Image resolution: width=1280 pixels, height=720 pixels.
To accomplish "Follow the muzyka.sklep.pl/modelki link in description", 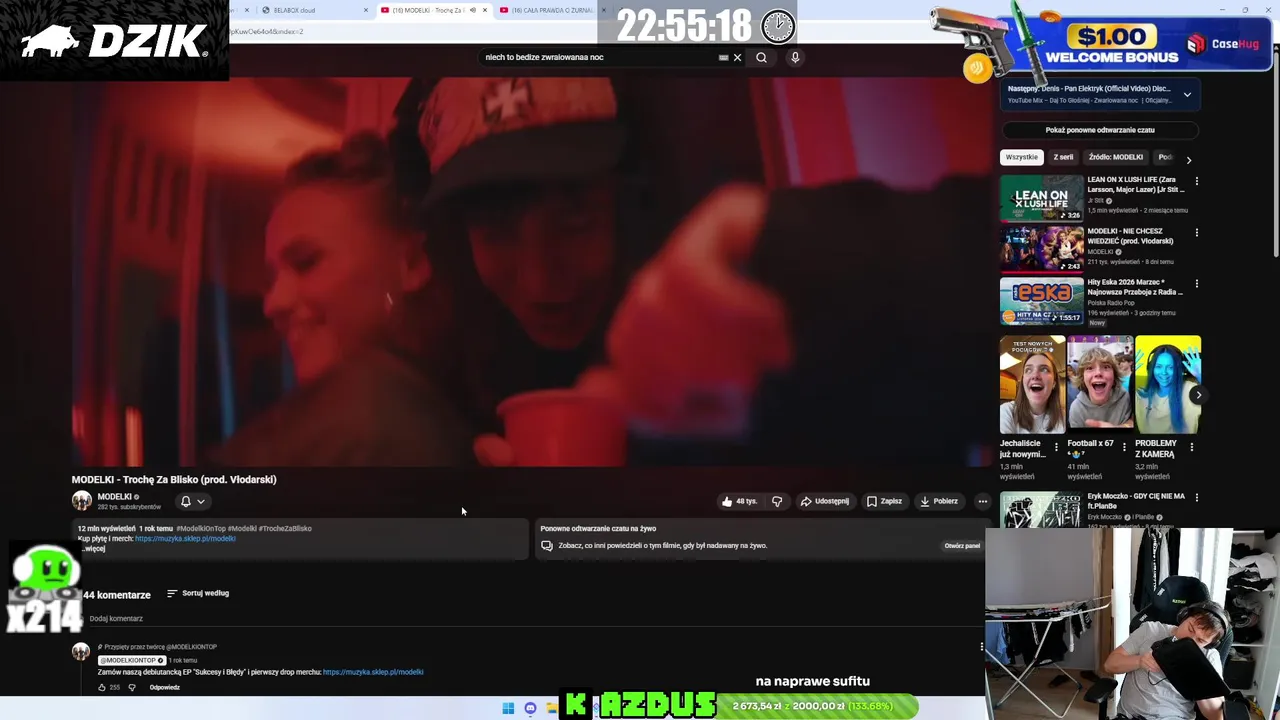I will (185, 539).
